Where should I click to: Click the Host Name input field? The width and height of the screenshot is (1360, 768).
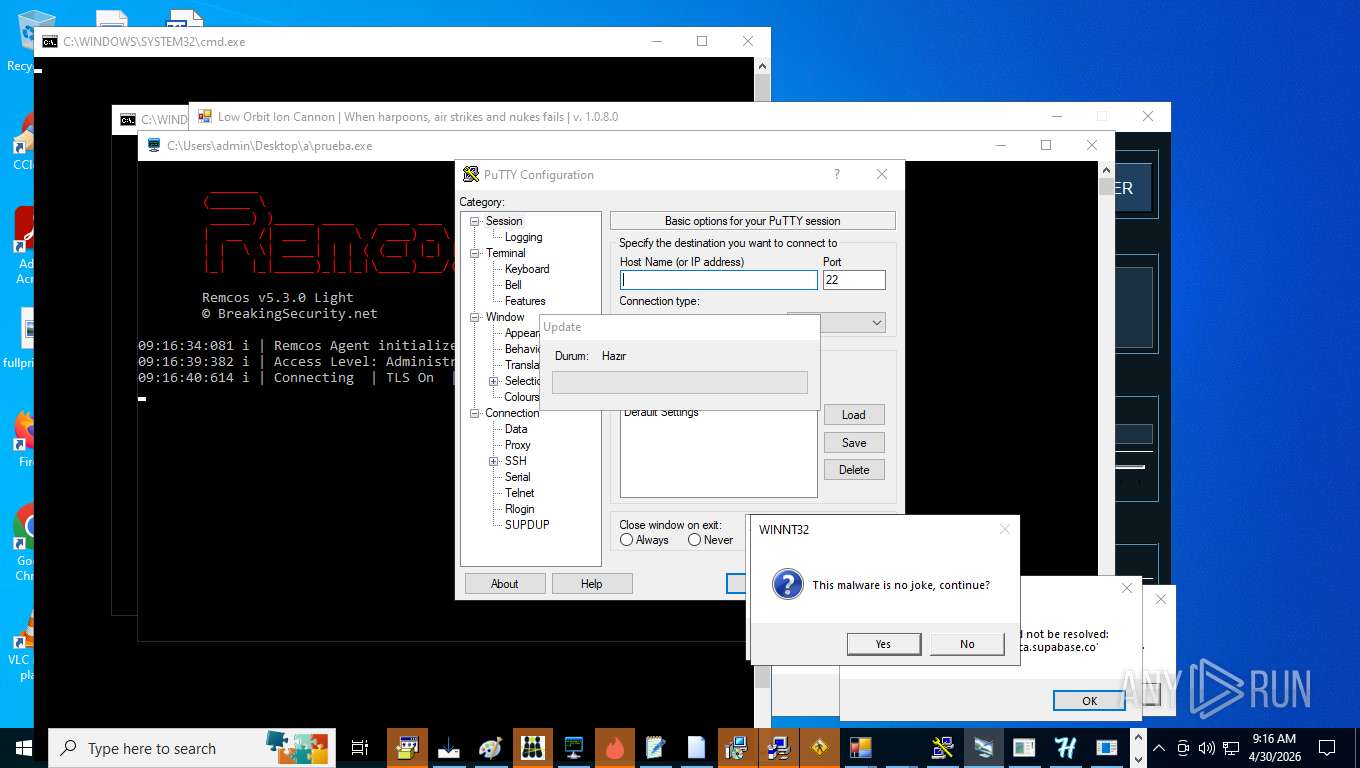click(719, 280)
